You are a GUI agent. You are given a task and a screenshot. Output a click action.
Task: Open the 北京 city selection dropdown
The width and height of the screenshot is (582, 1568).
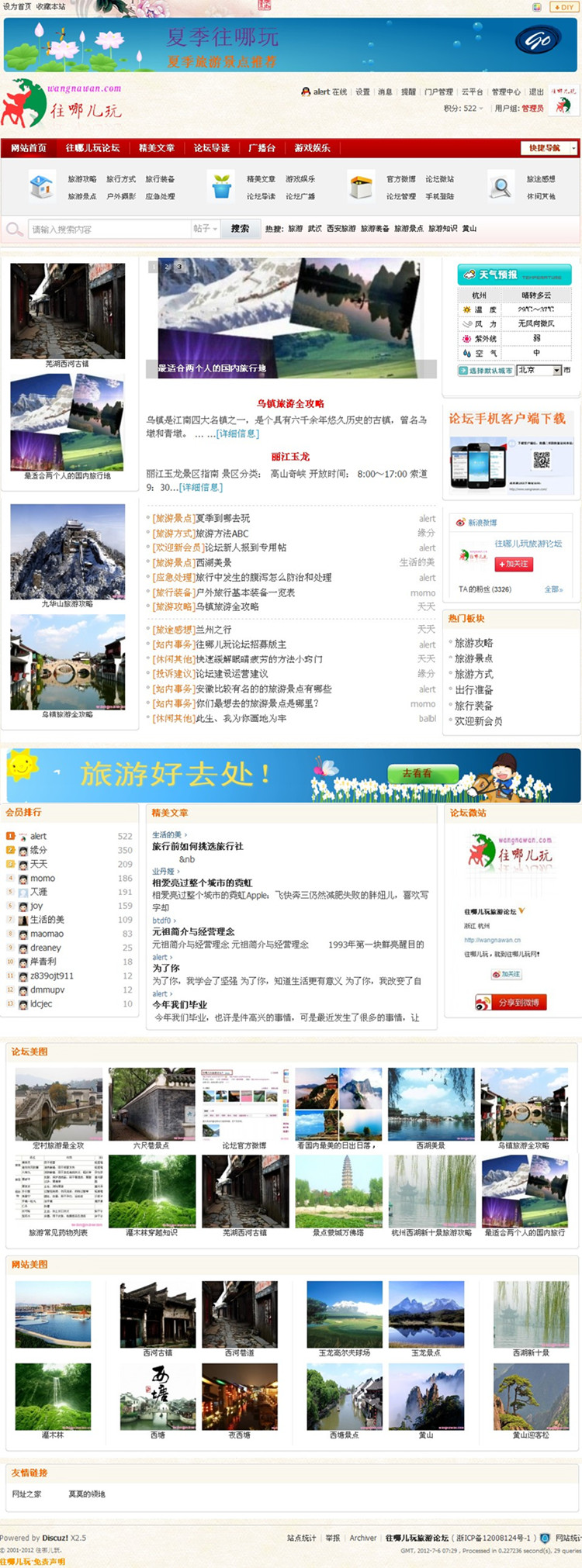pyautogui.click(x=539, y=371)
